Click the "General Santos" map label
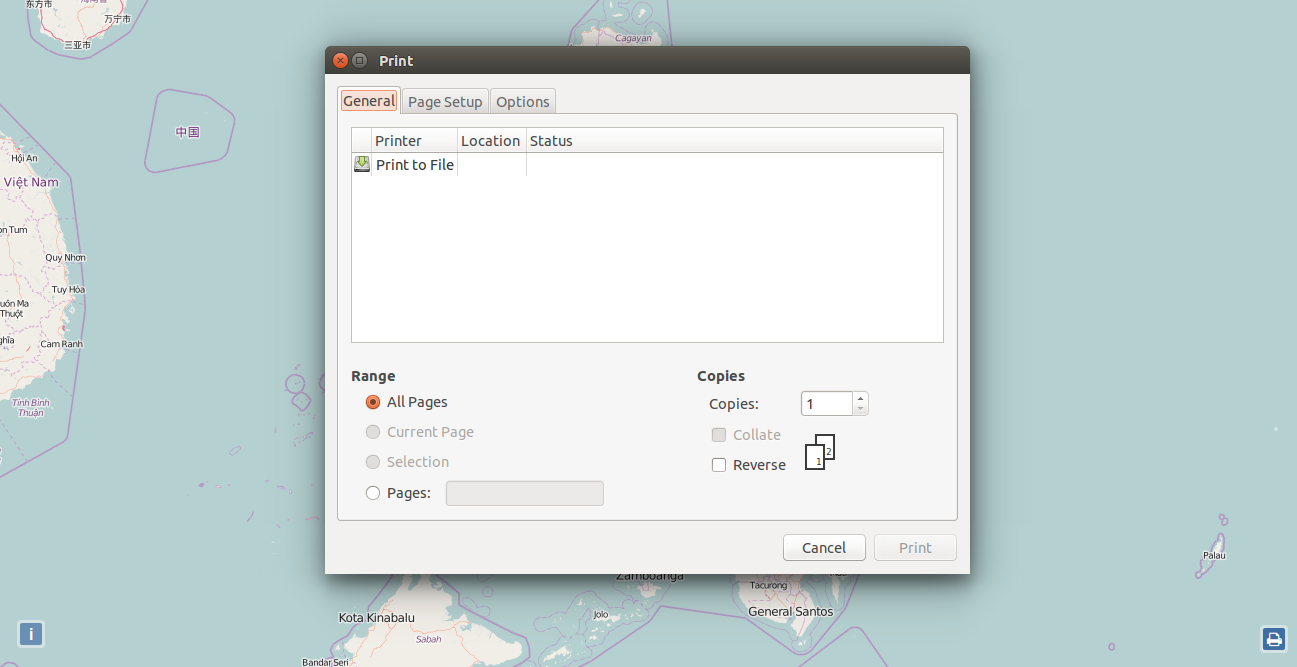The height and width of the screenshot is (667, 1297). (x=791, y=611)
